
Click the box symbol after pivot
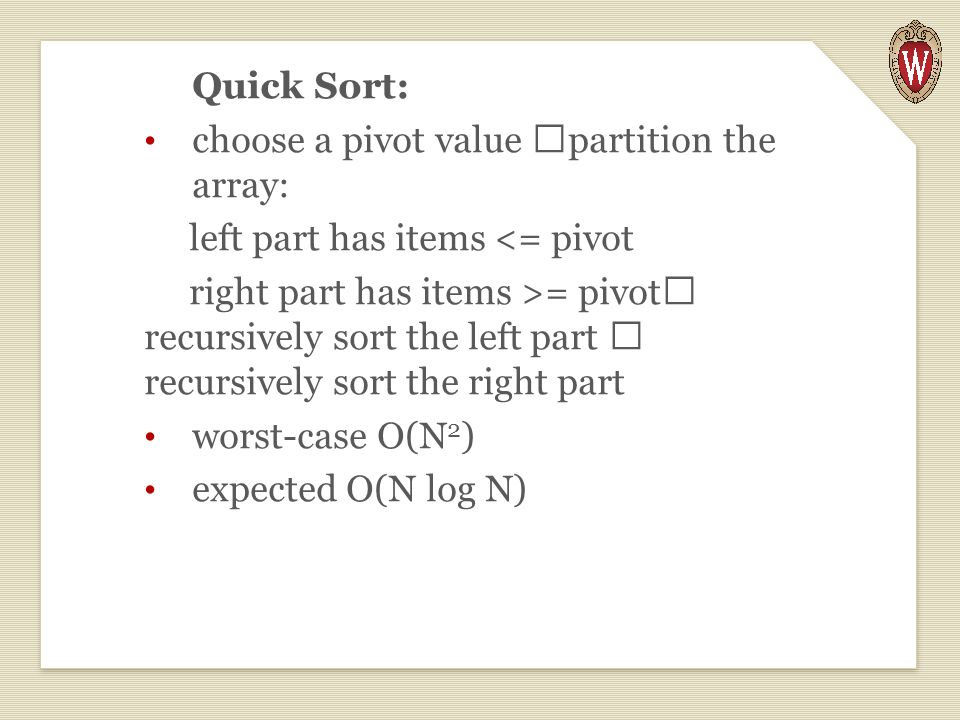coord(680,291)
